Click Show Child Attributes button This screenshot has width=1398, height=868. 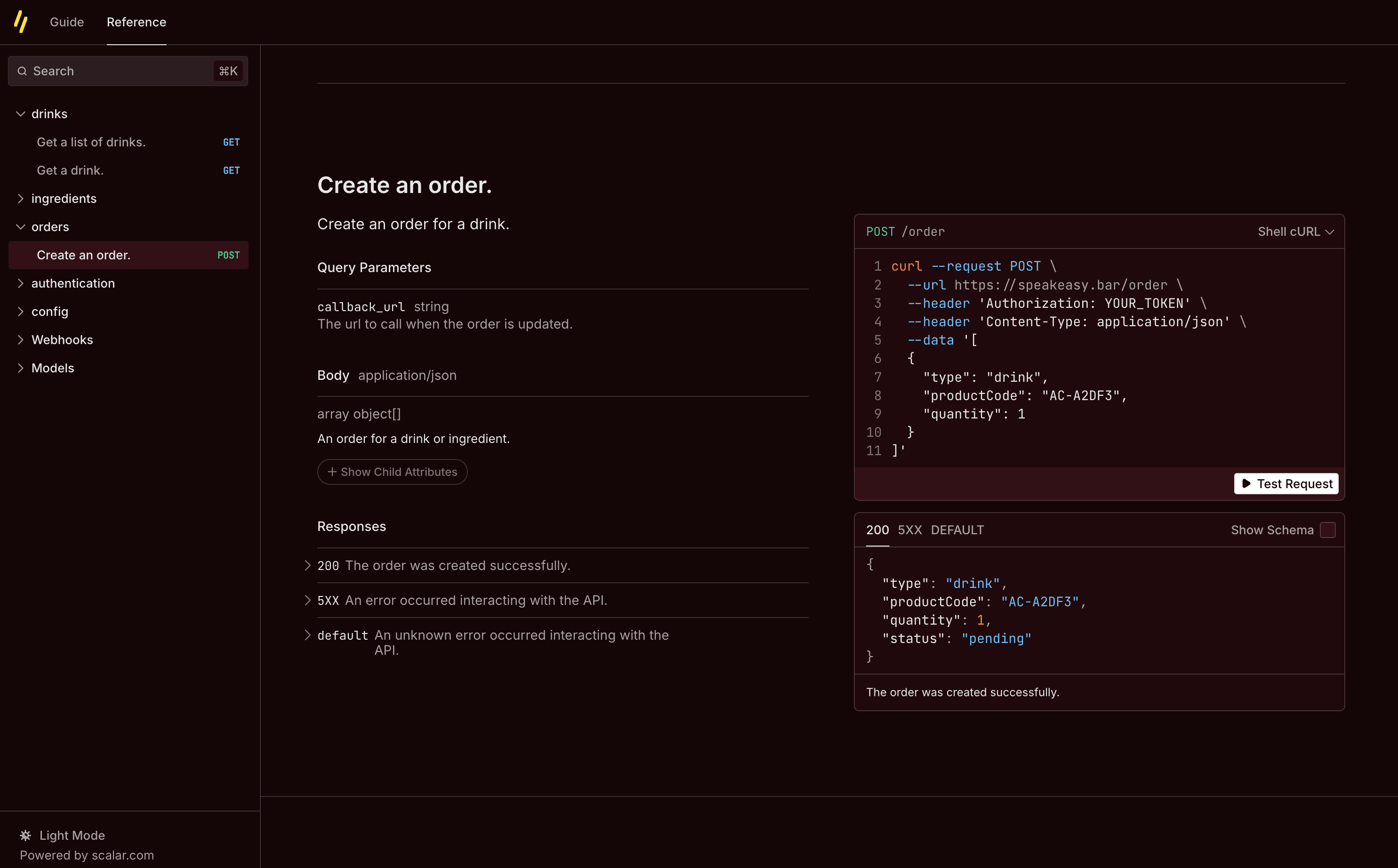click(x=393, y=472)
